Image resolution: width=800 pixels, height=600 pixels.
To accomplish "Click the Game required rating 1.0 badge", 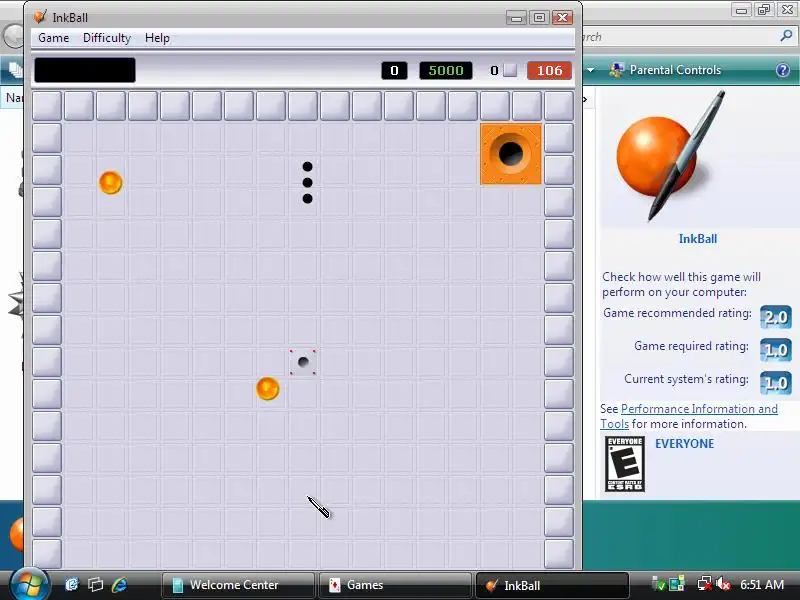I will pyautogui.click(x=776, y=349).
